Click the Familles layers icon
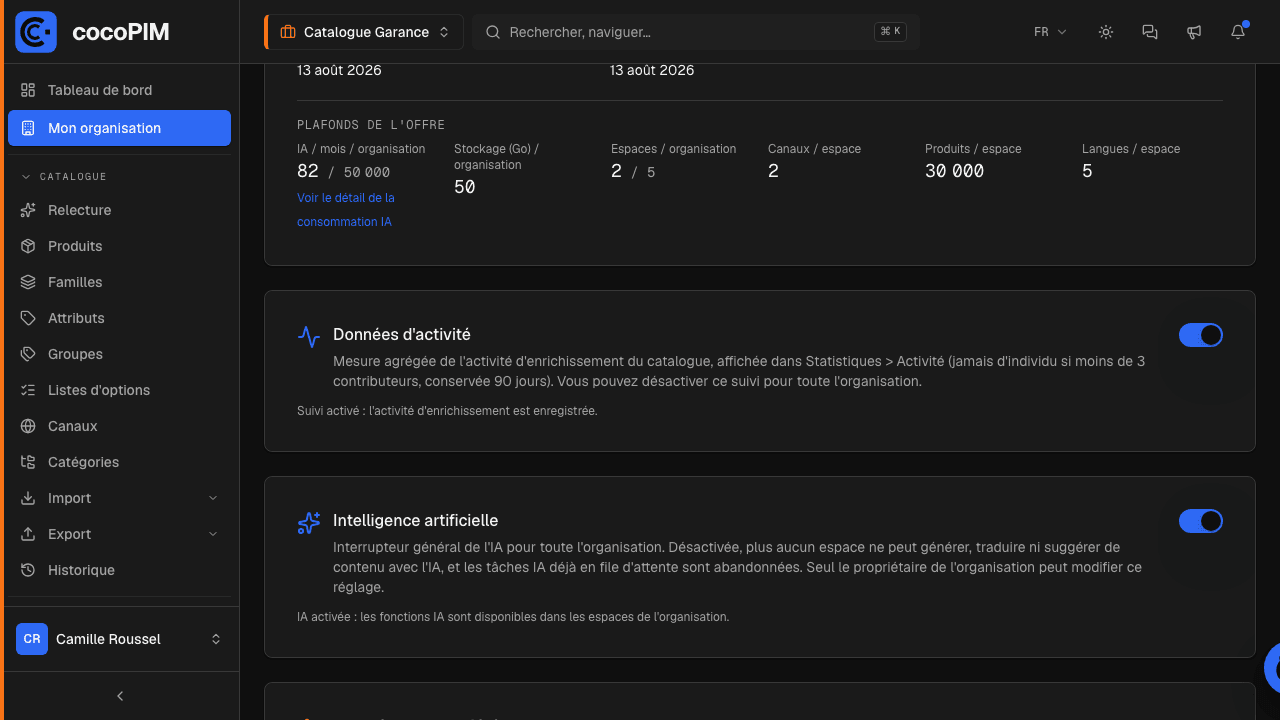Image resolution: width=1280 pixels, height=720 pixels. click(28, 282)
